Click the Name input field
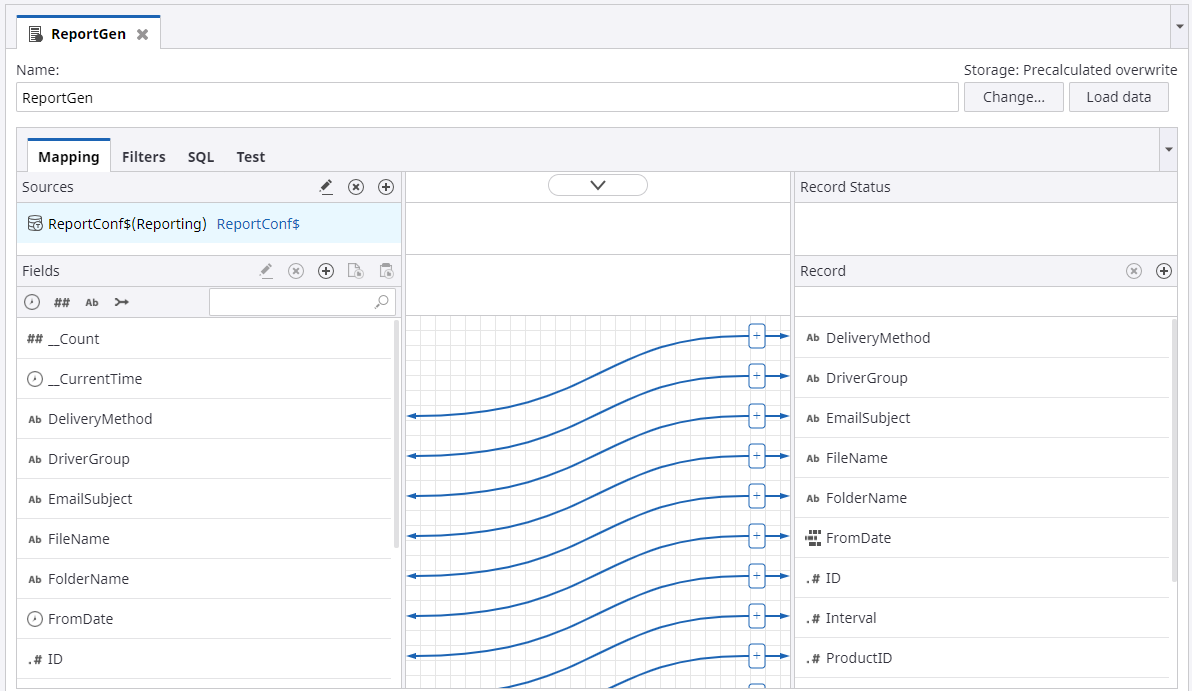The height and width of the screenshot is (691, 1192). pos(488,98)
